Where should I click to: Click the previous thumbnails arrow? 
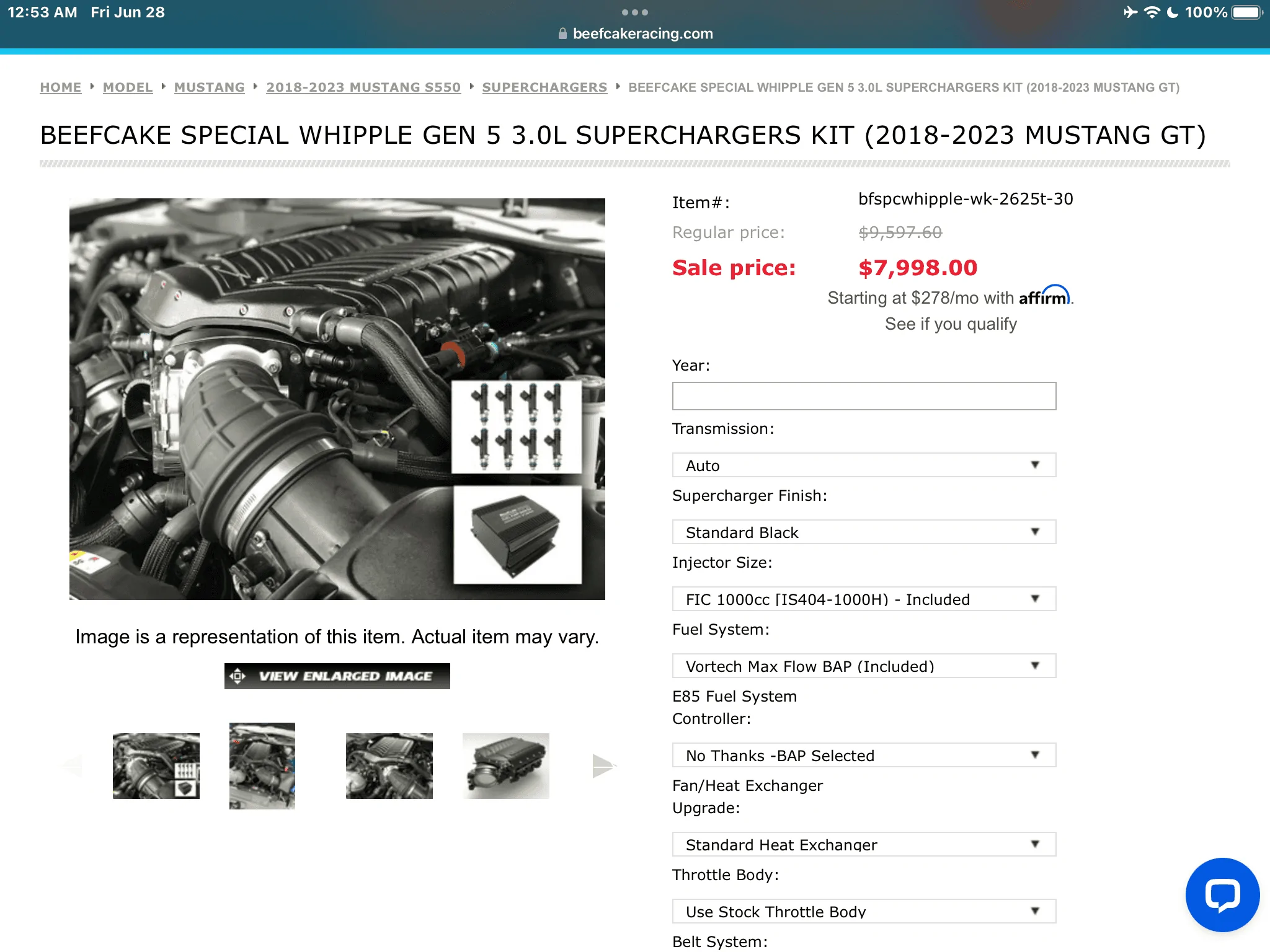[73, 766]
